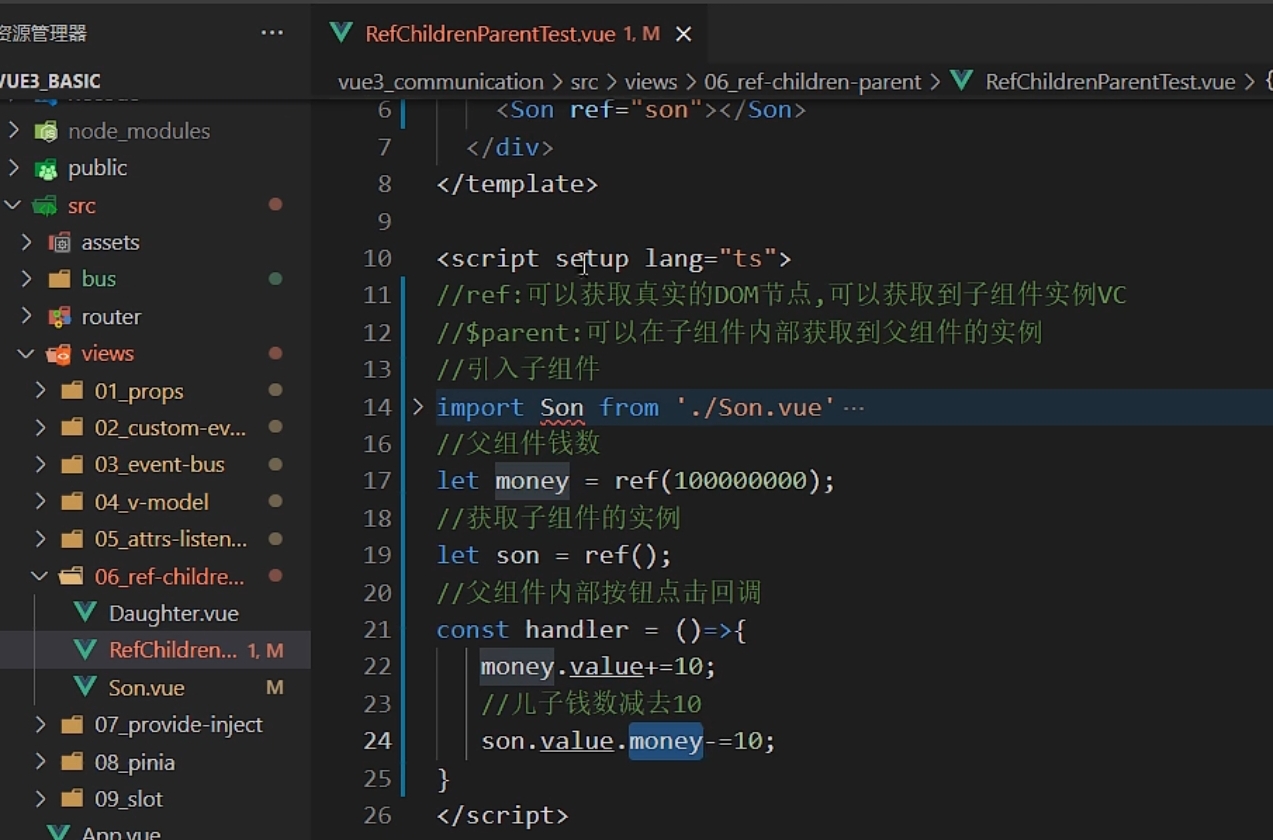Viewport: 1273px width, 840px height.
Task: Click the views folder icon
Action: (60, 354)
